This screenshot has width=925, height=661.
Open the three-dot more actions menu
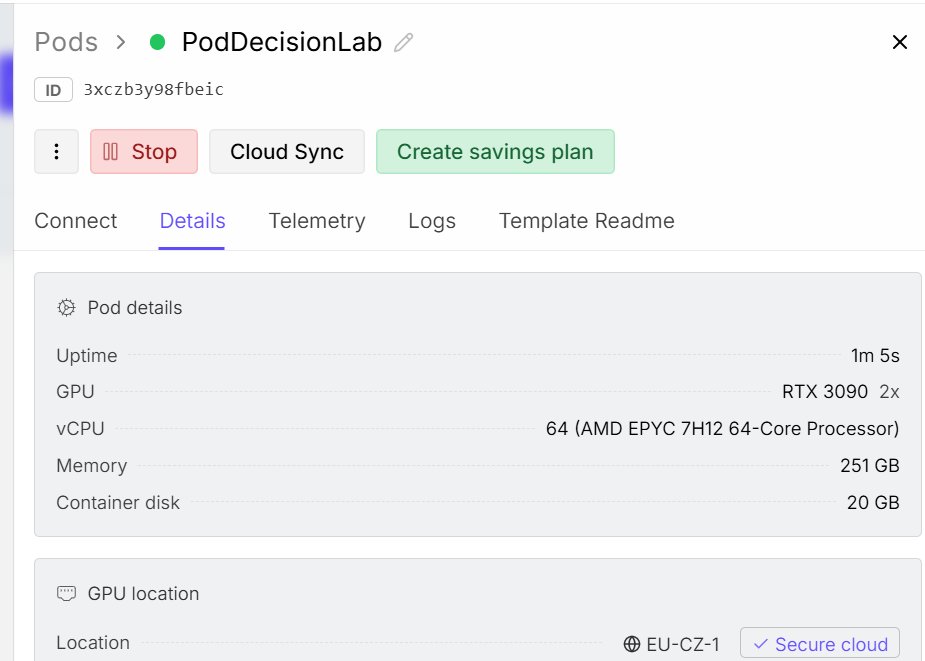[57, 152]
